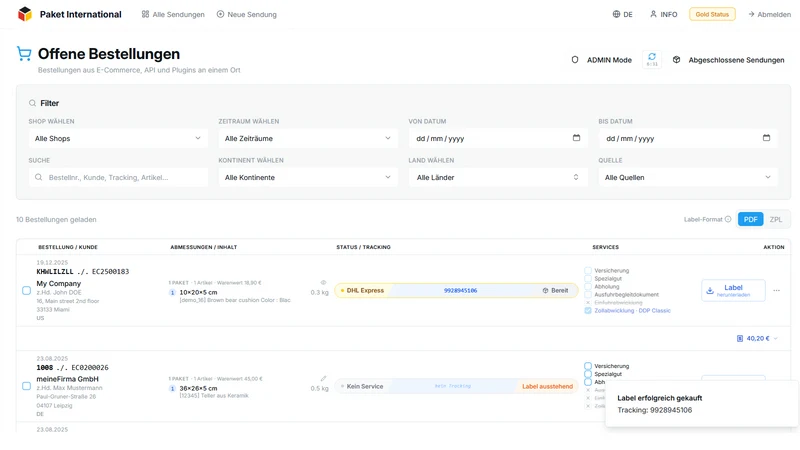The height and width of the screenshot is (450, 800).
Task: Click the Label-Format info icon
Action: (x=728, y=219)
